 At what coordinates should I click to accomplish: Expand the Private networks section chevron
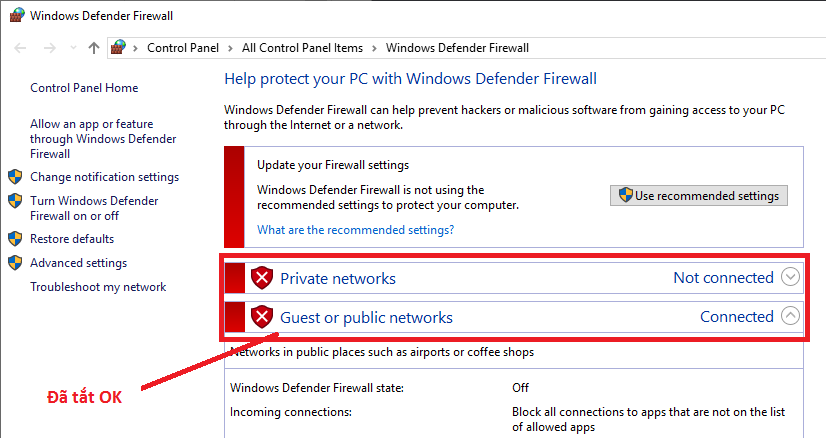click(x=790, y=277)
